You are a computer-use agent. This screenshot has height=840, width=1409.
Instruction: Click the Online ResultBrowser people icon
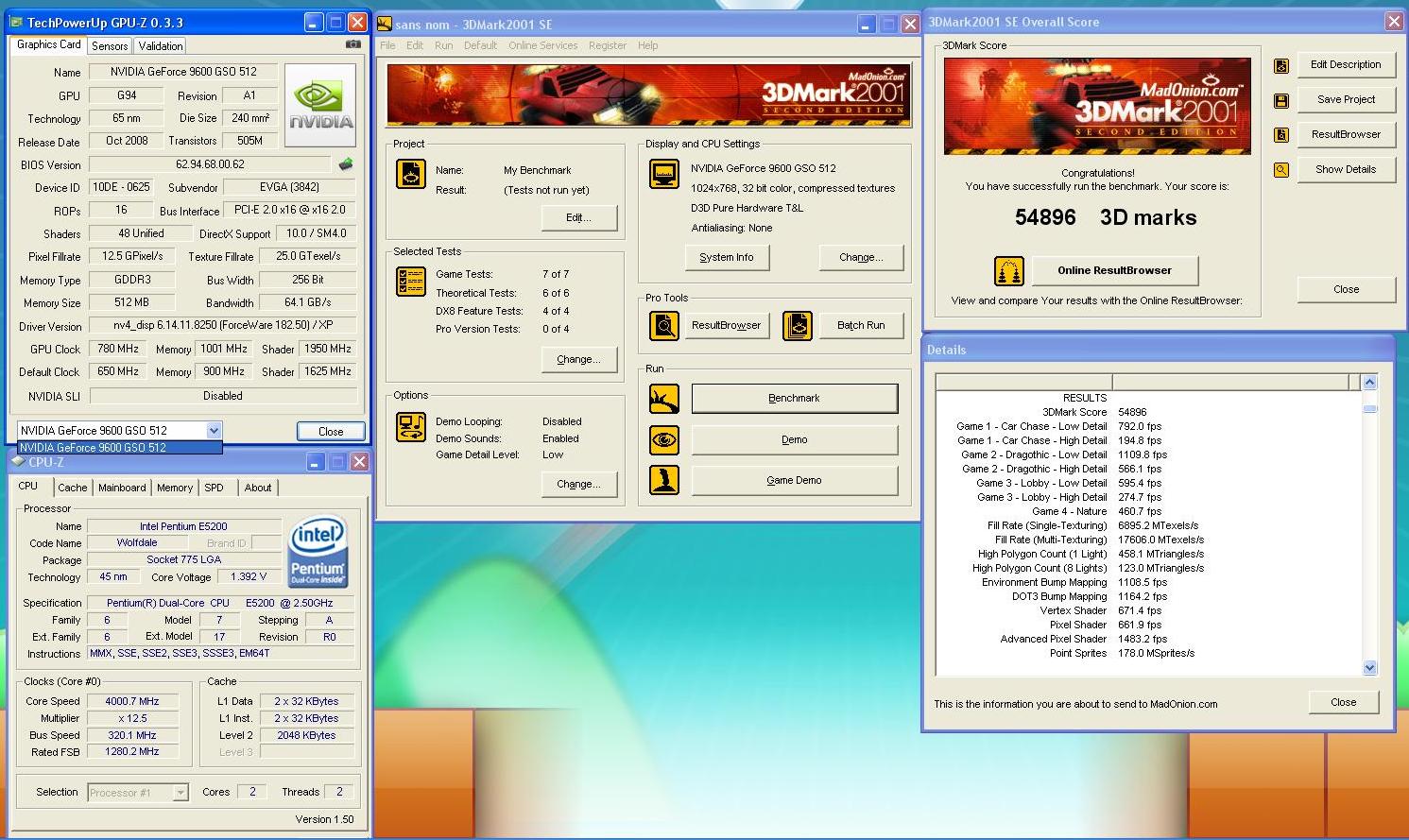coord(1009,271)
